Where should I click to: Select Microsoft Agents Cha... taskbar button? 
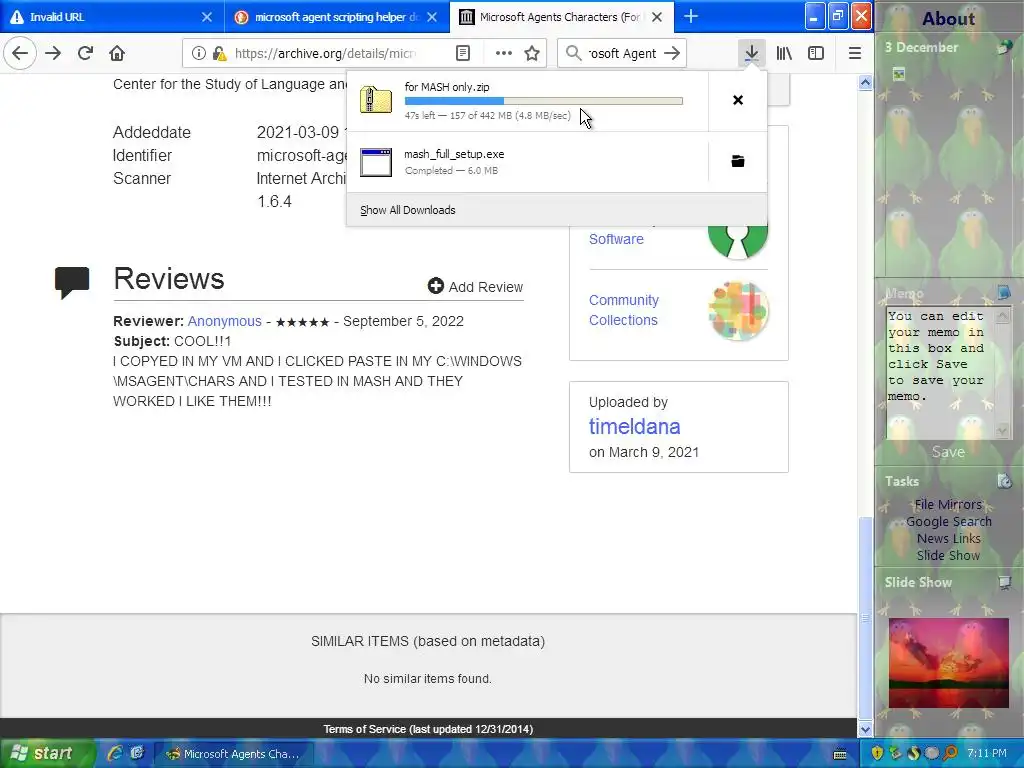tap(234, 754)
